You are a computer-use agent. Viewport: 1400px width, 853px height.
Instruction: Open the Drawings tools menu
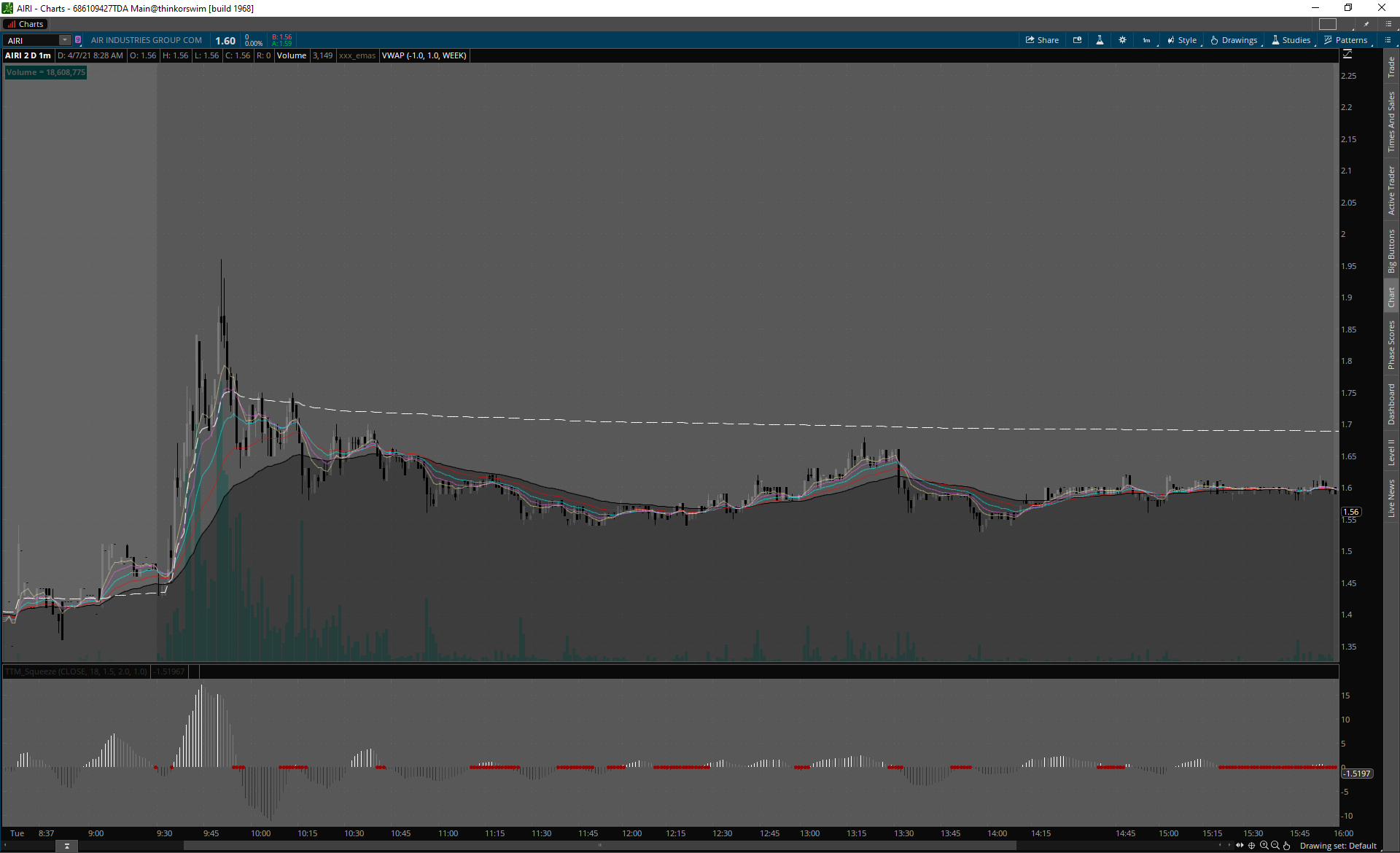(1234, 40)
